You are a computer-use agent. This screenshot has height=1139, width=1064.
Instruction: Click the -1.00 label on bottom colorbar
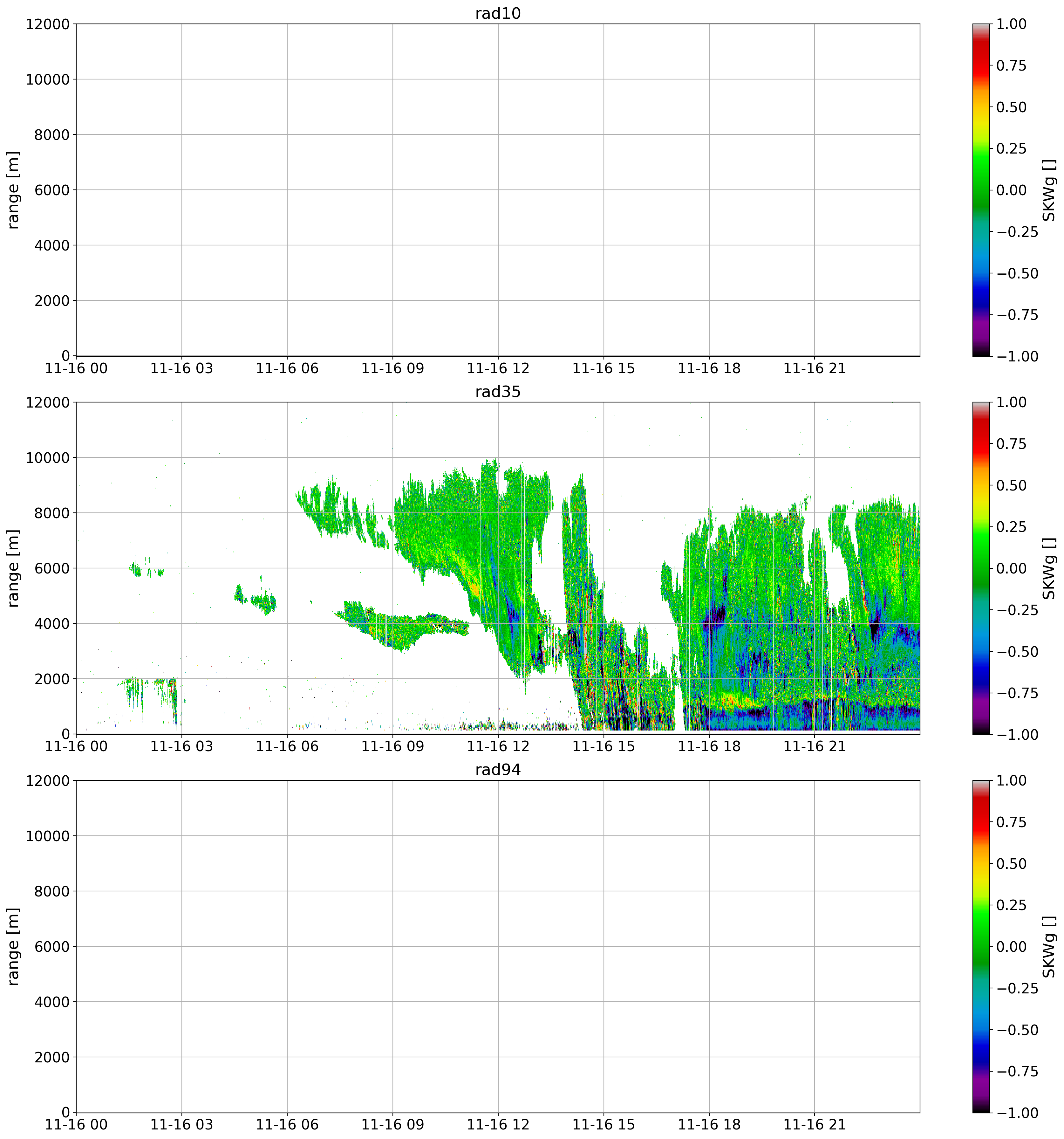pyautogui.click(x=1017, y=1113)
